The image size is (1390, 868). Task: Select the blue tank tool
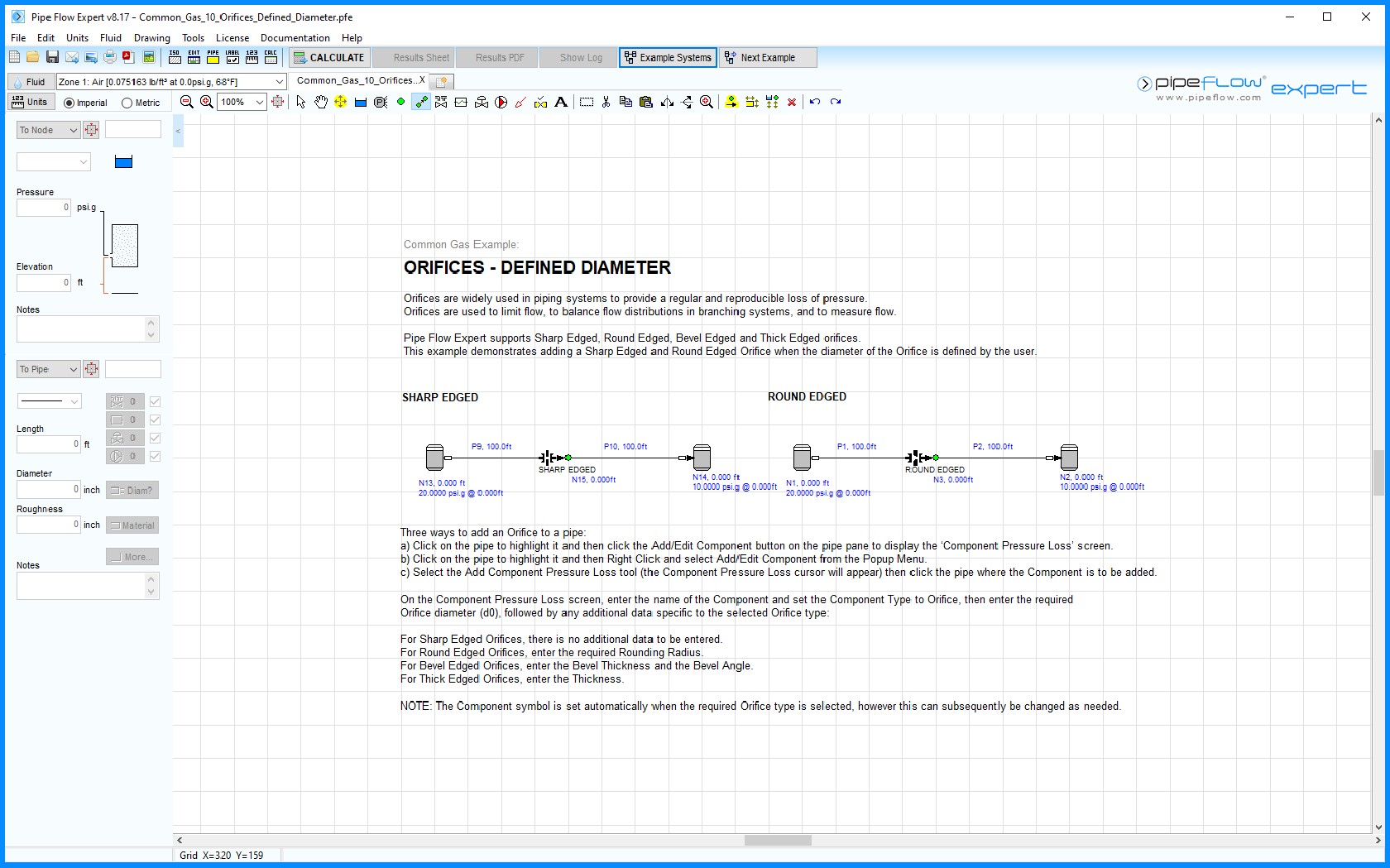[x=361, y=102]
